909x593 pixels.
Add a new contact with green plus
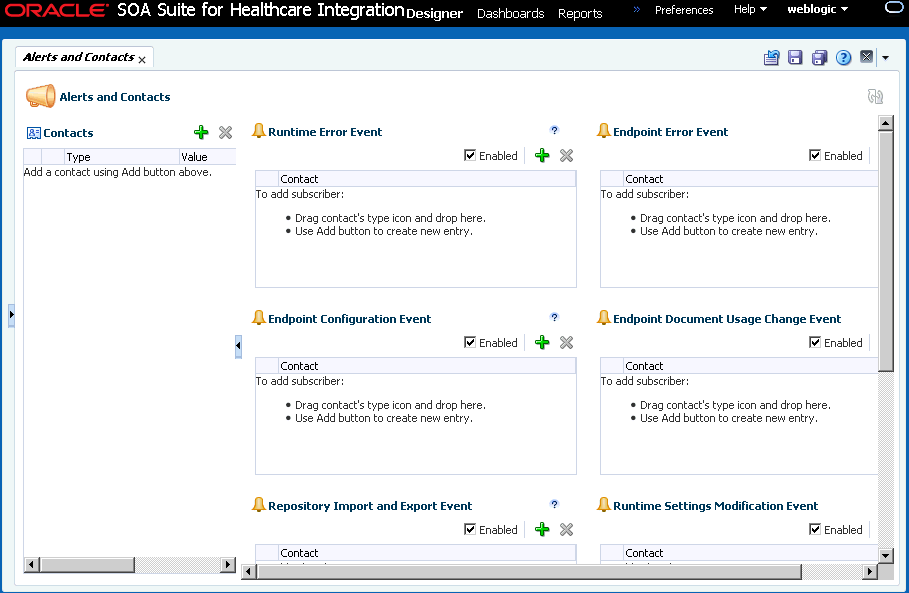(201, 133)
